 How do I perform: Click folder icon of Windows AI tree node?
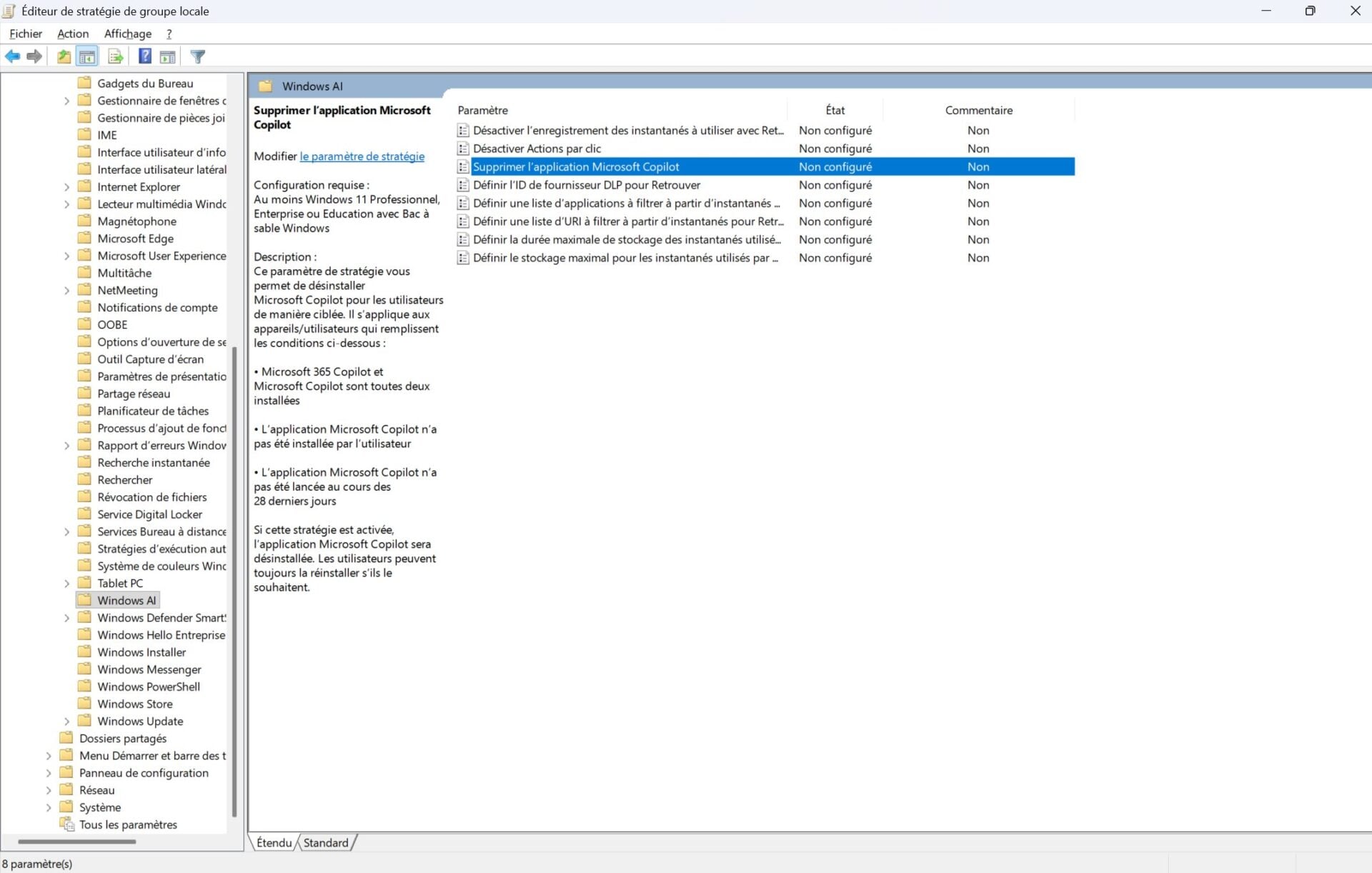point(84,600)
